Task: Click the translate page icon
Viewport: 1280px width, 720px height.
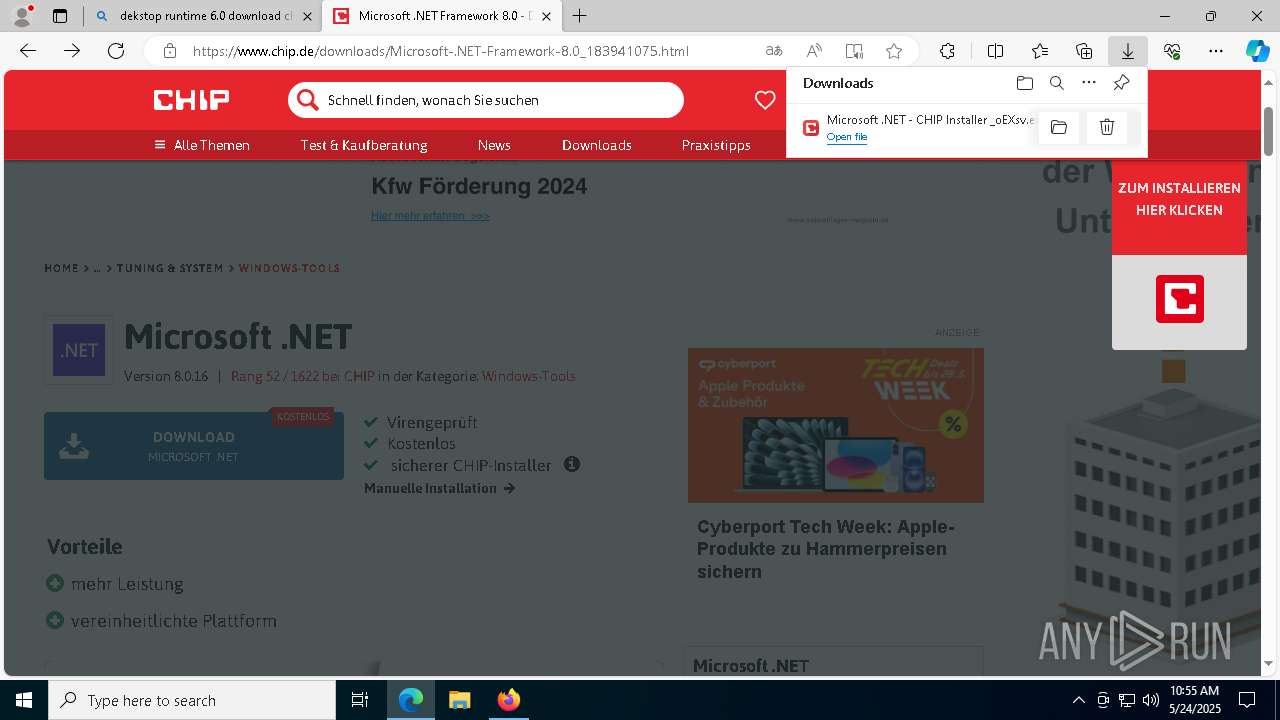Action: (773, 51)
